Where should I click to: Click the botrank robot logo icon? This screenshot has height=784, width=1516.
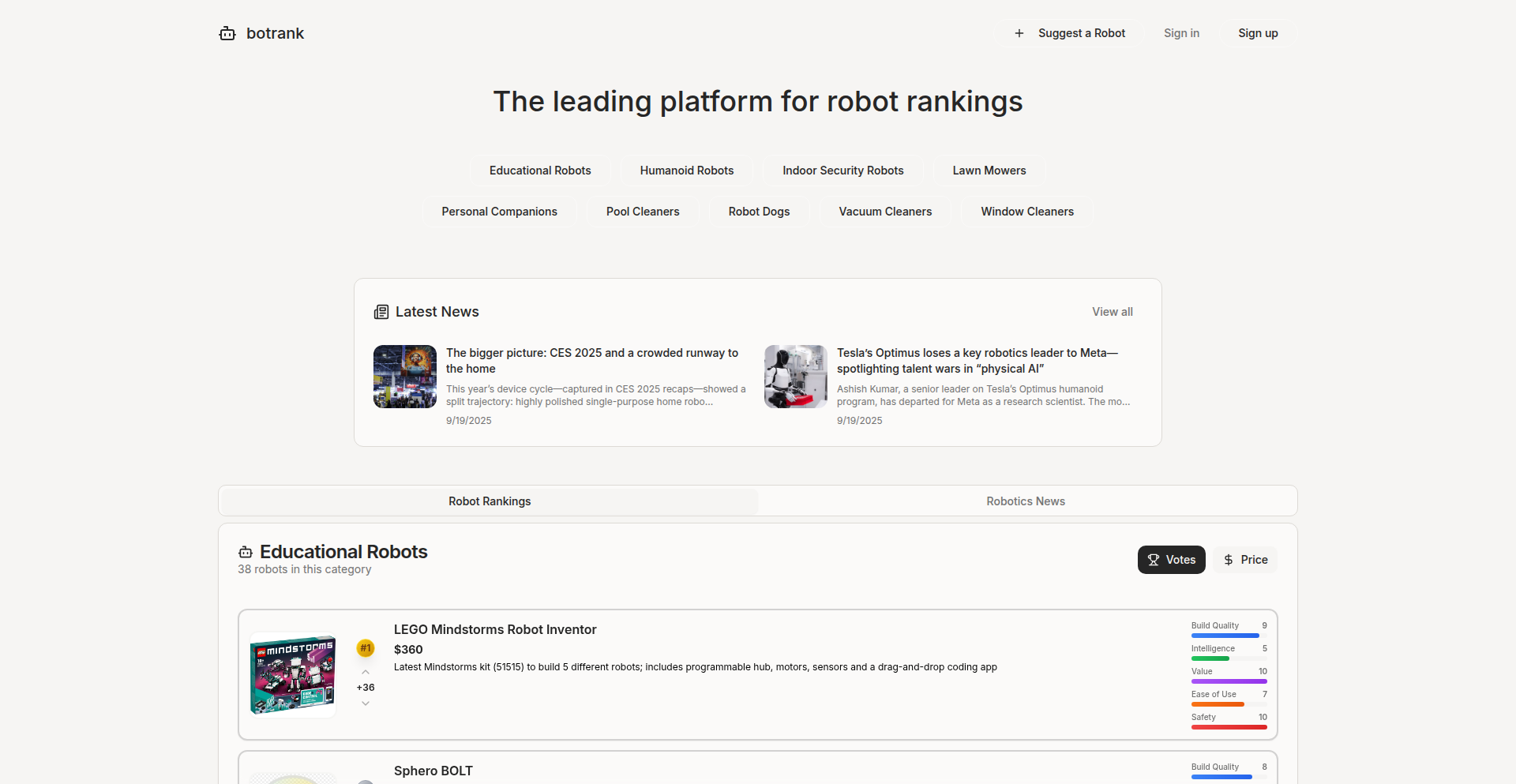[x=227, y=33]
